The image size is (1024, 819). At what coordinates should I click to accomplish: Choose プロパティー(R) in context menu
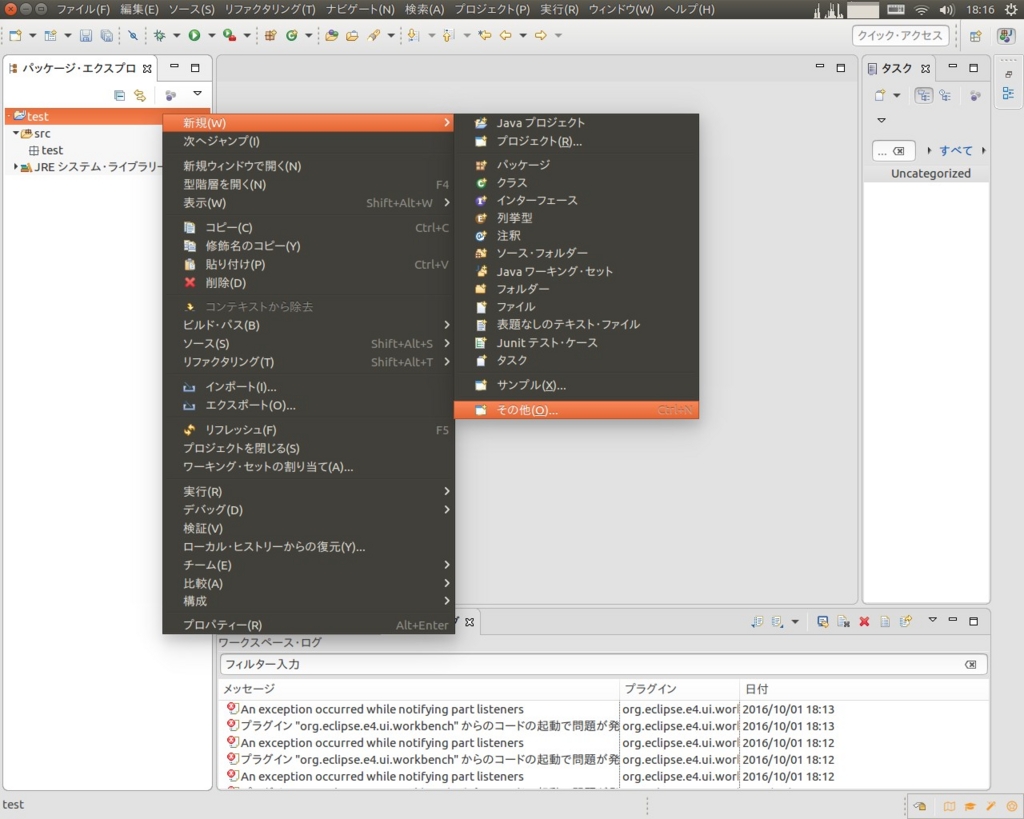click(308, 625)
